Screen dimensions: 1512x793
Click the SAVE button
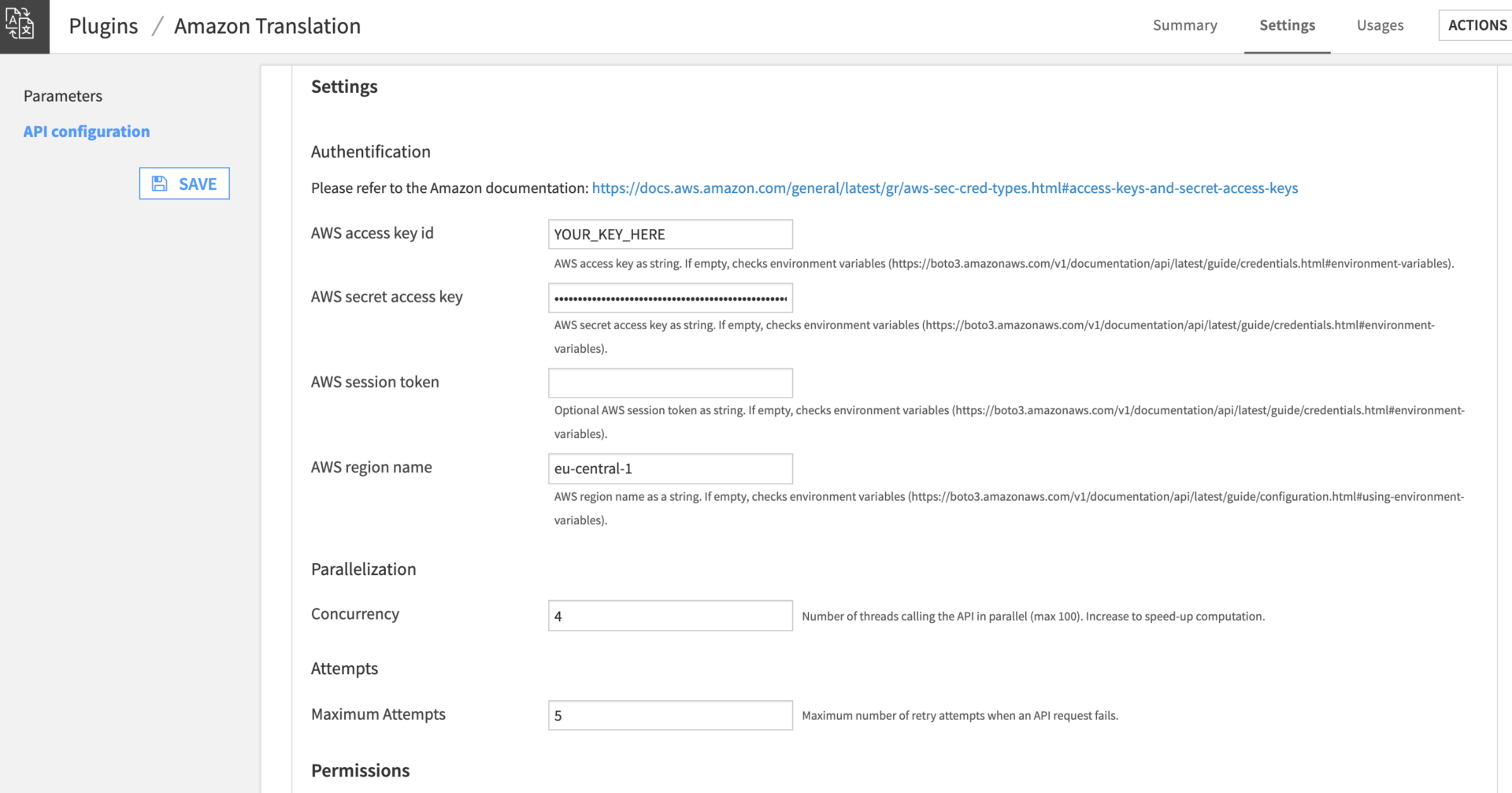[184, 183]
